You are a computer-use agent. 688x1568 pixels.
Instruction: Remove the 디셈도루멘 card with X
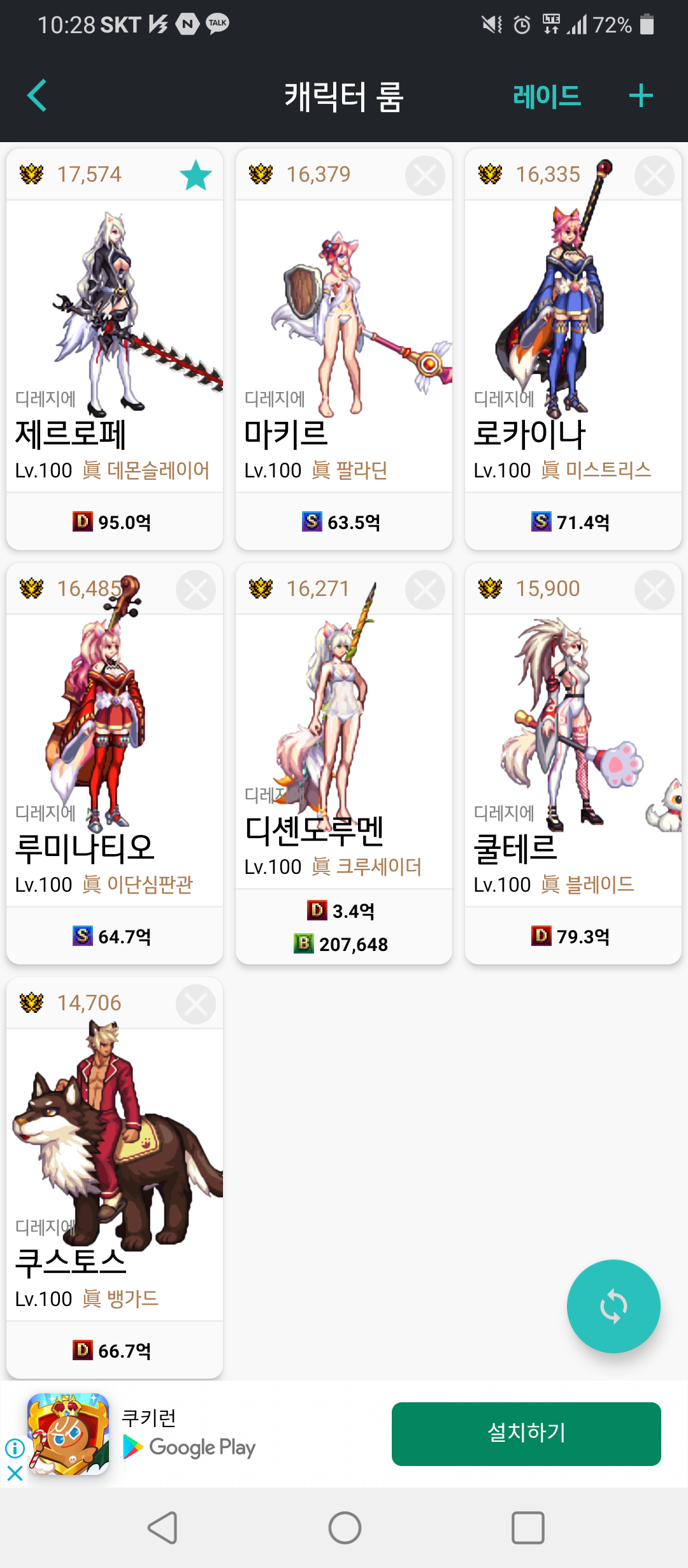425,590
